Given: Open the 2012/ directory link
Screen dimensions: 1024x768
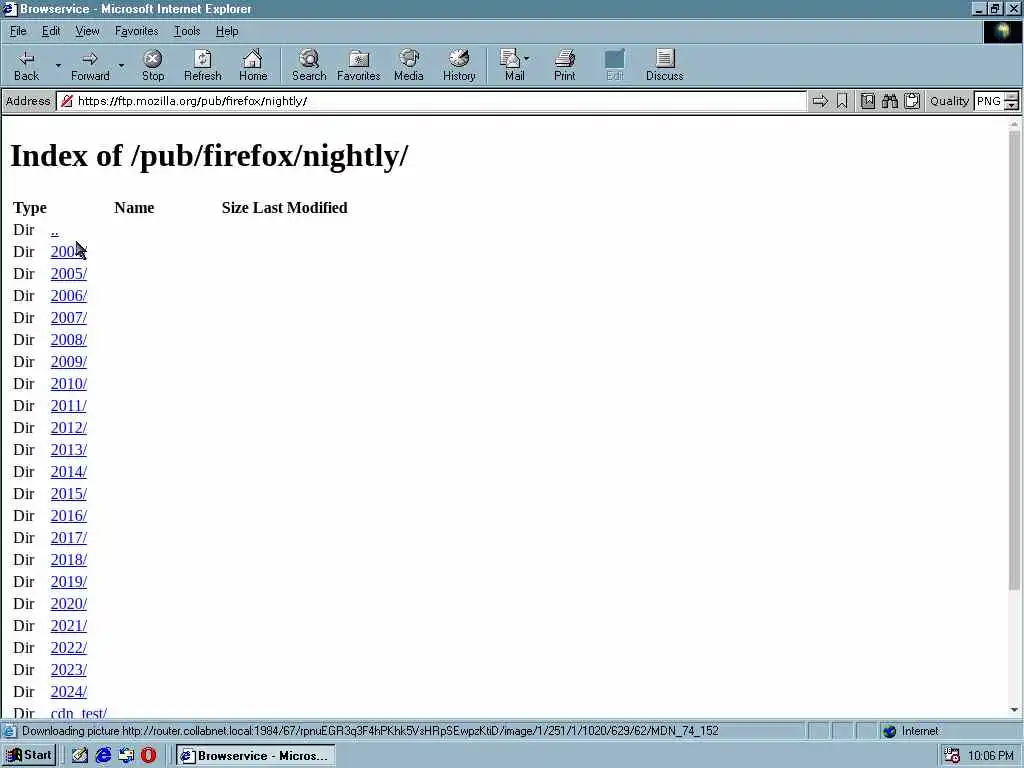Looking at the screenshot, I should [x=69, y=428].
